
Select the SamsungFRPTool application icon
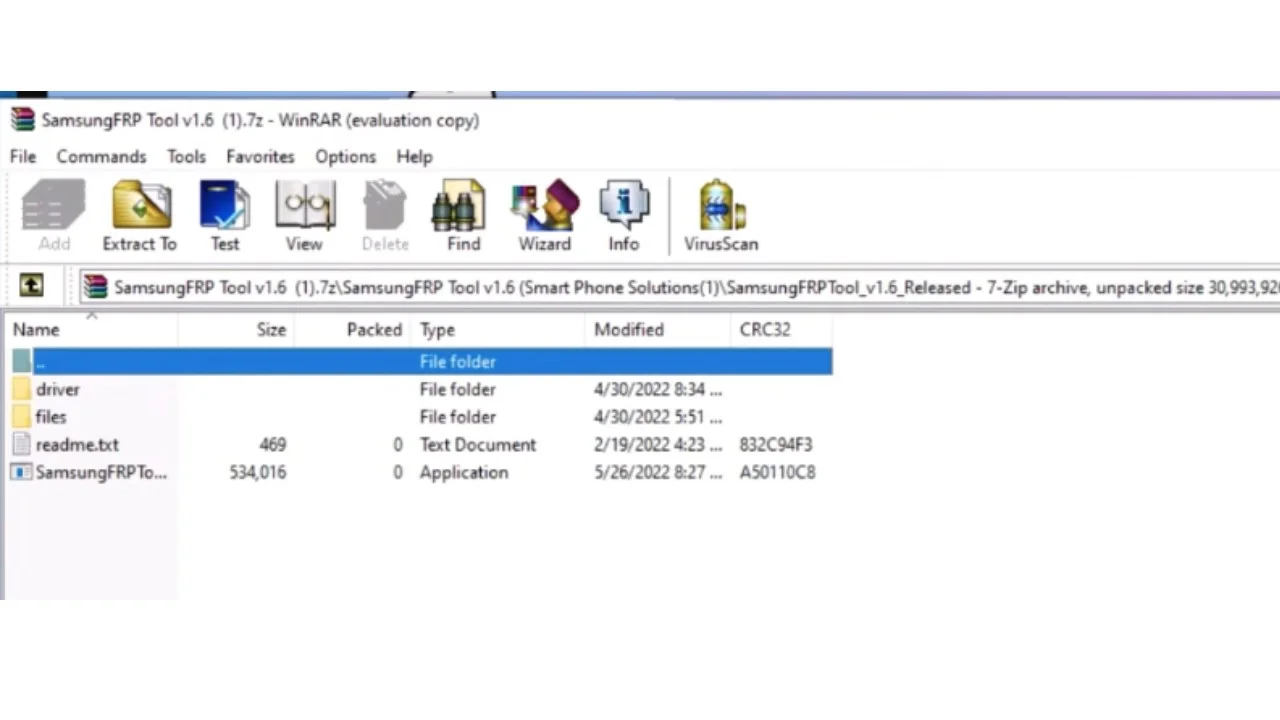pyautogui.click(x=22, y=472)
